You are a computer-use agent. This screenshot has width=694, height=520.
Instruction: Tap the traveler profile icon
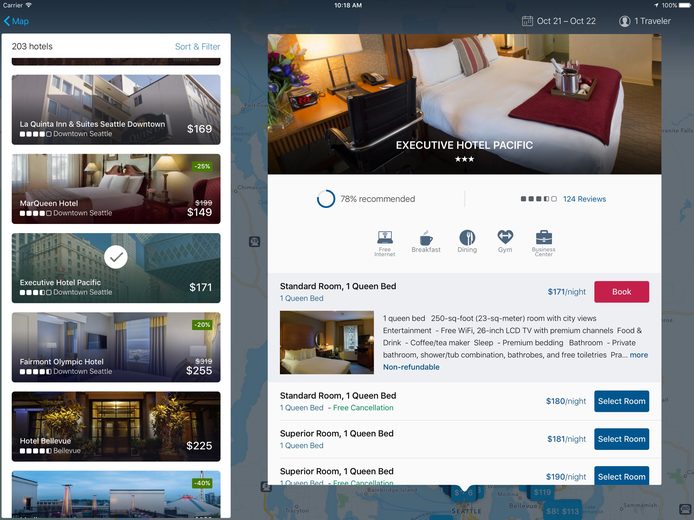coord(625,21)
